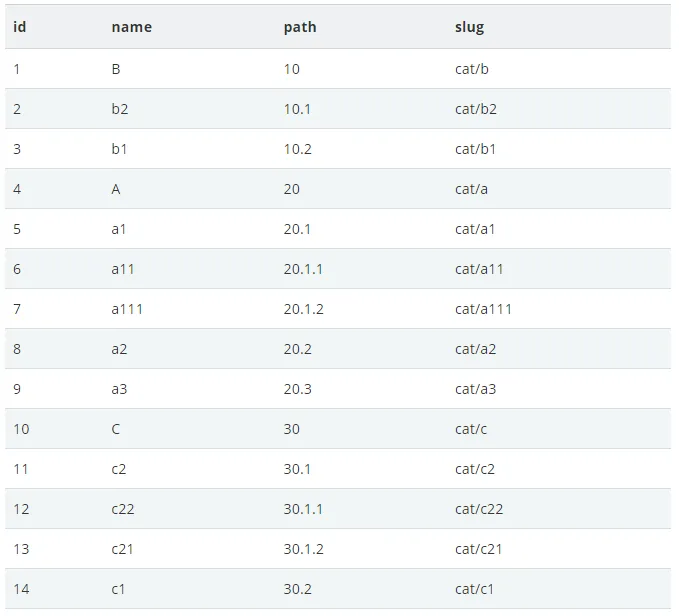Click the path cell '20.1.1'

[303, 269]
